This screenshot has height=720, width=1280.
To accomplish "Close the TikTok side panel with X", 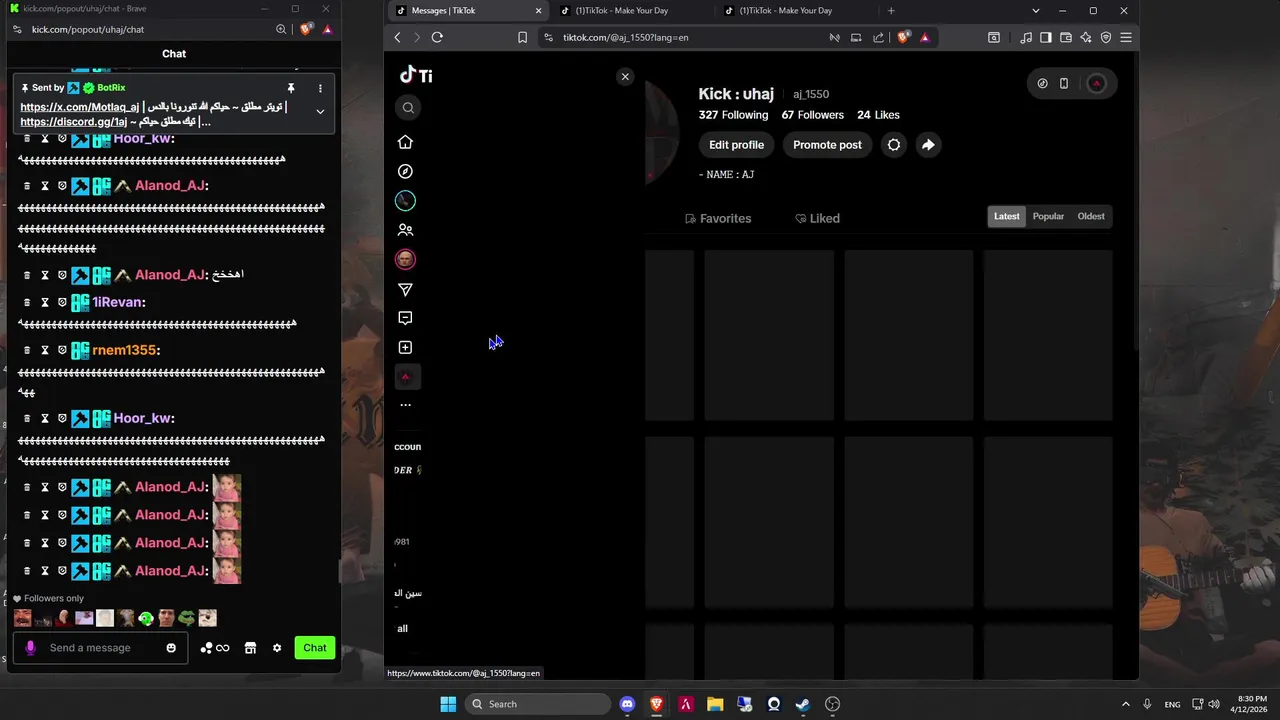I will [x=625, y=77].
